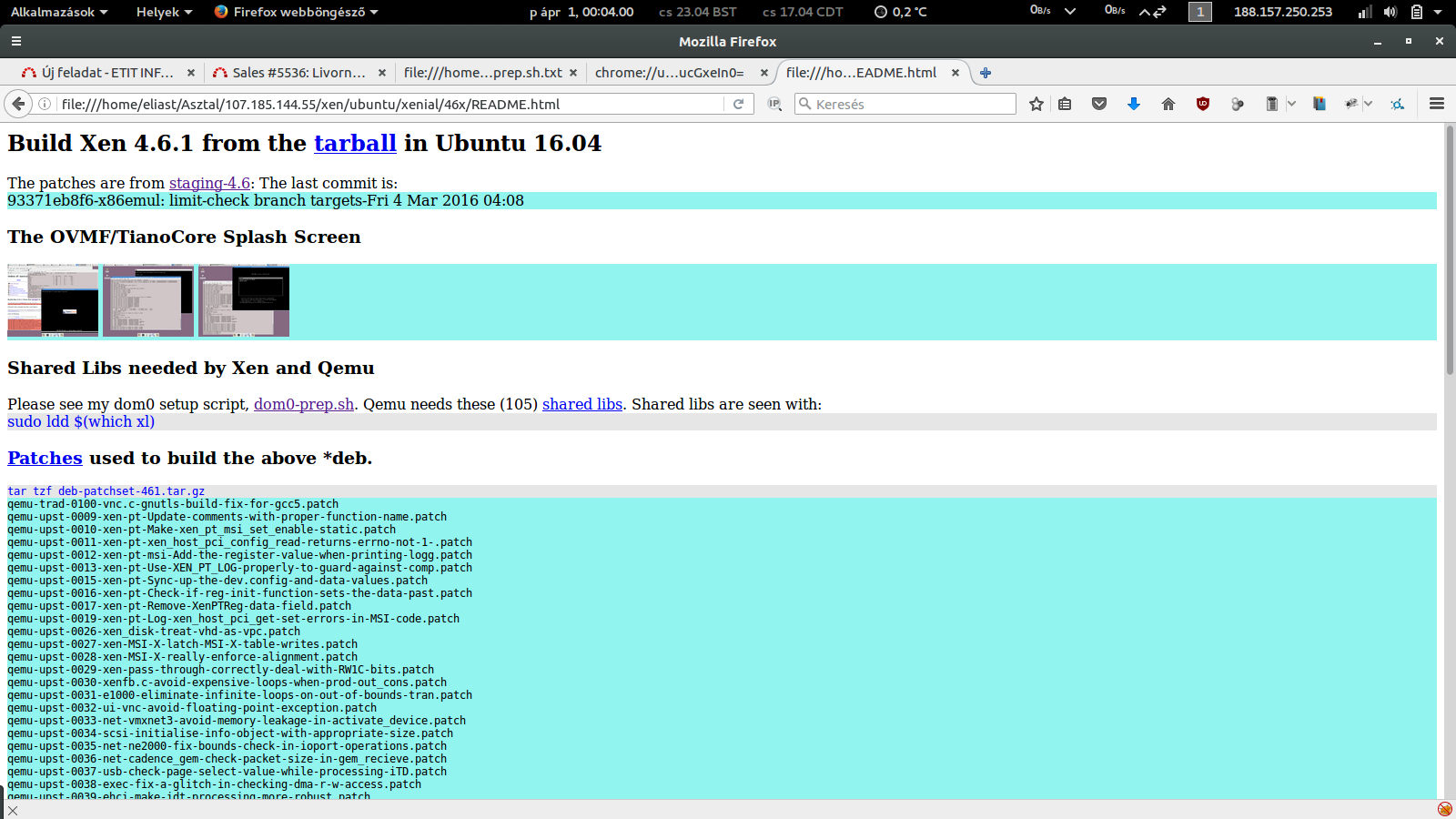Switch to the chrome://u...ucGxeIn0= tab

pos(670,73)
